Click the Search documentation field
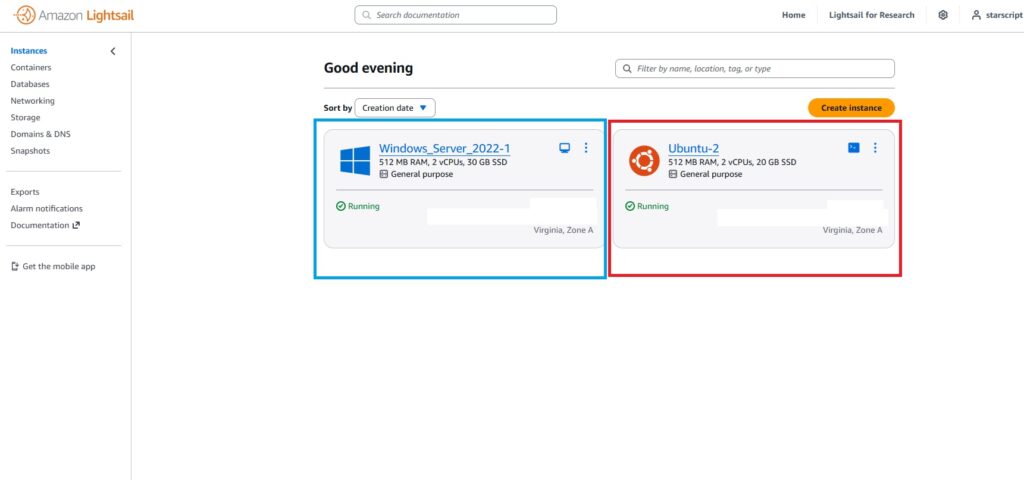The width and height of the screenshot is (1024, 480). coord(456,15)
